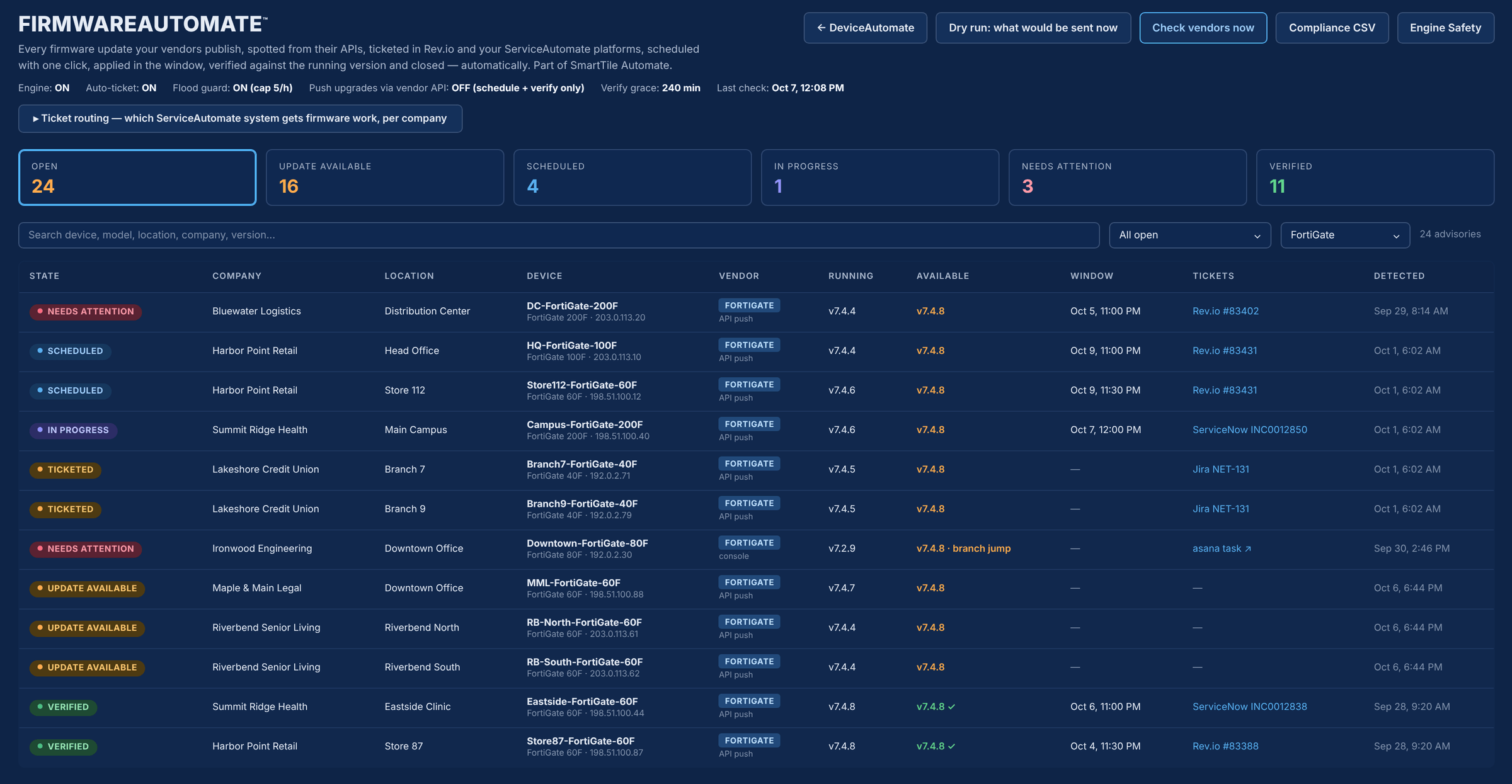
Task: Open Jira NET-131 for Branch 7
Action: click(1220, 470)
